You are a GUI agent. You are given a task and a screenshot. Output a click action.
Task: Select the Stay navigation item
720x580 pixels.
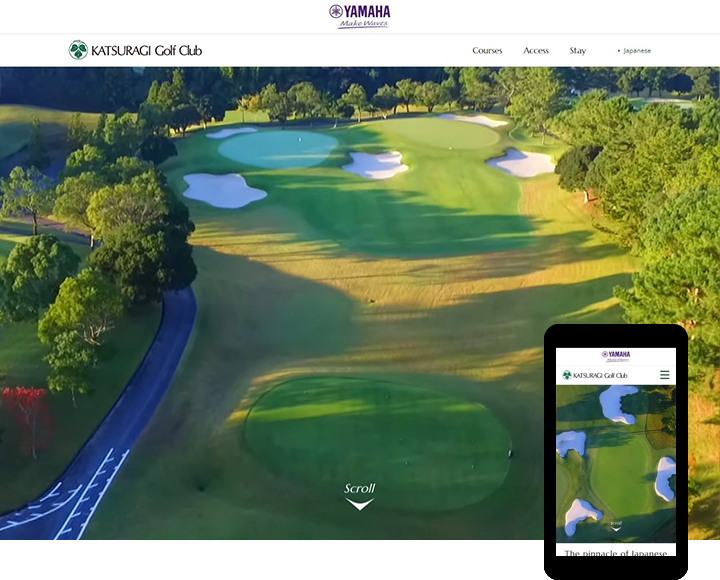[578, 51]
